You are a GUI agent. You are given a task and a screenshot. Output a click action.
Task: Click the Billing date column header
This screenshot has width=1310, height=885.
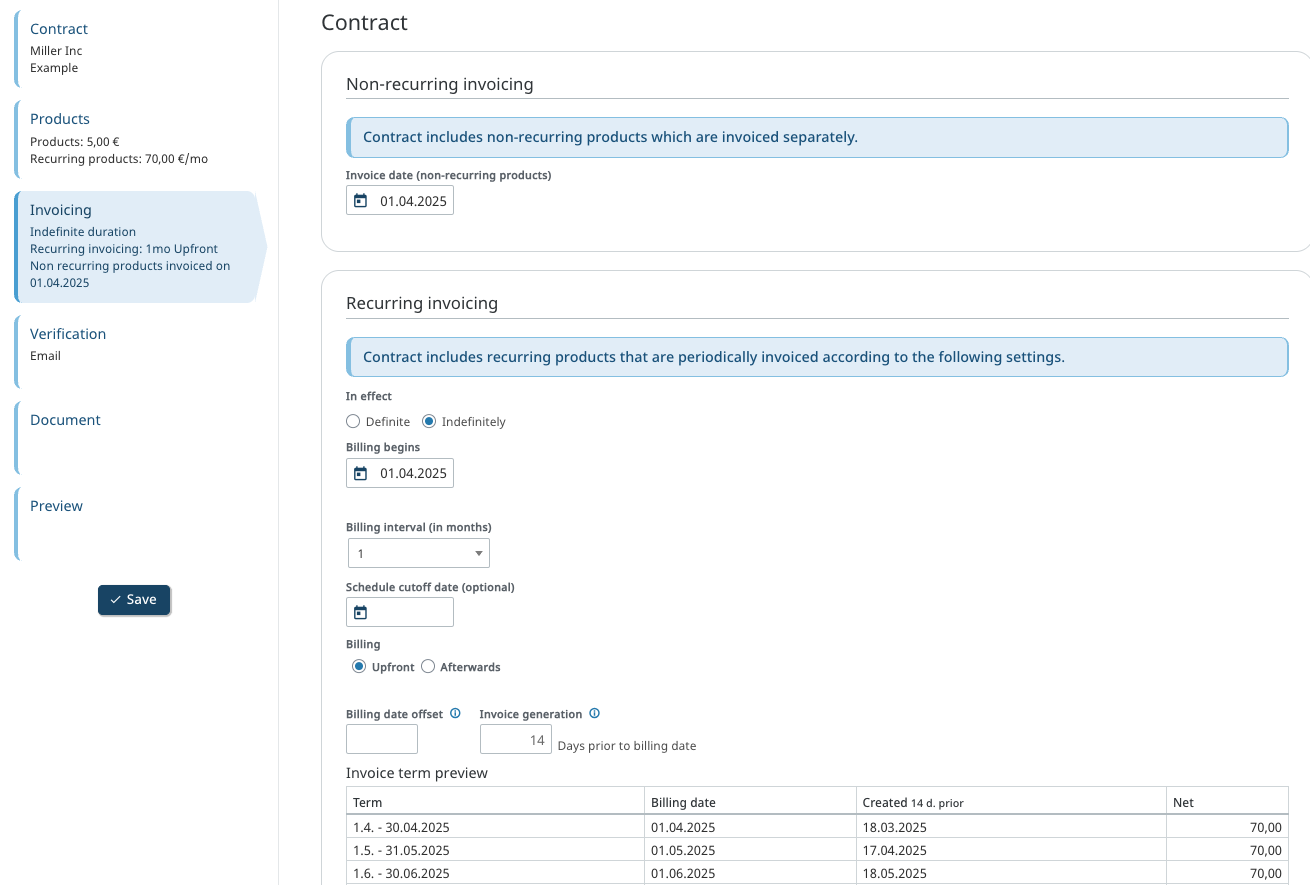pyautogui.click(x=750, y=802)
